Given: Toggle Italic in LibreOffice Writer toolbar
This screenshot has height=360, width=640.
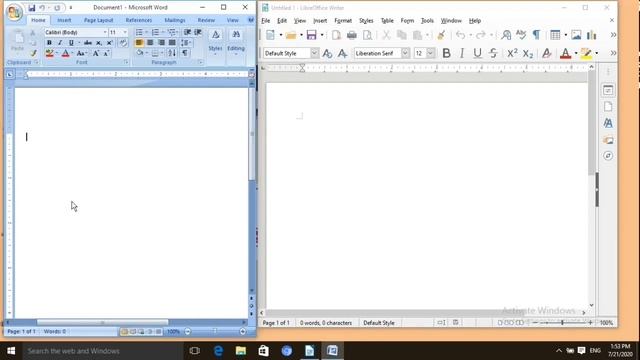Looking at the screenshot, I should [462, 53].
